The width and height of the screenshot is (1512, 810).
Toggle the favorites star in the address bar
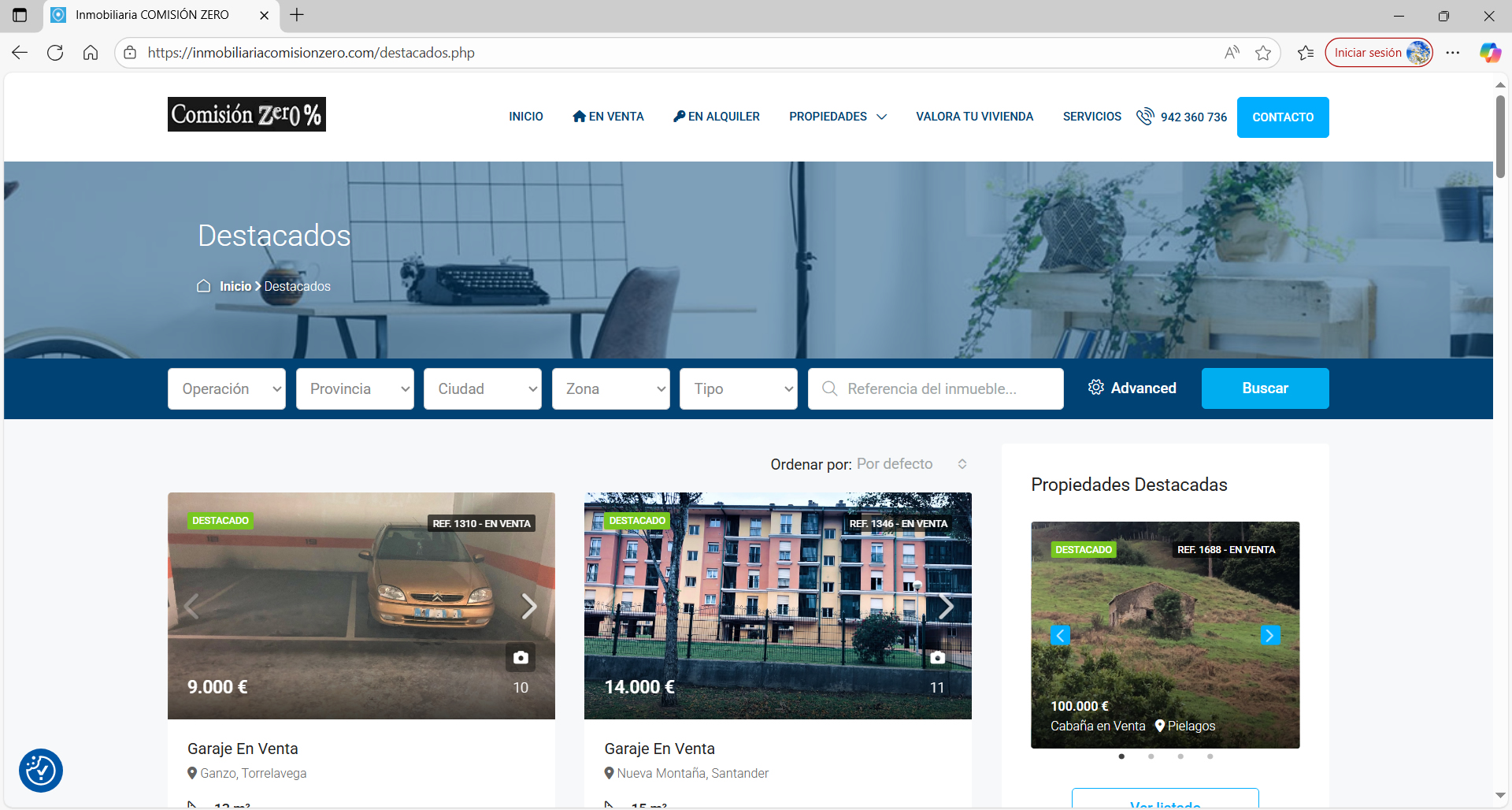[1265, 52]
